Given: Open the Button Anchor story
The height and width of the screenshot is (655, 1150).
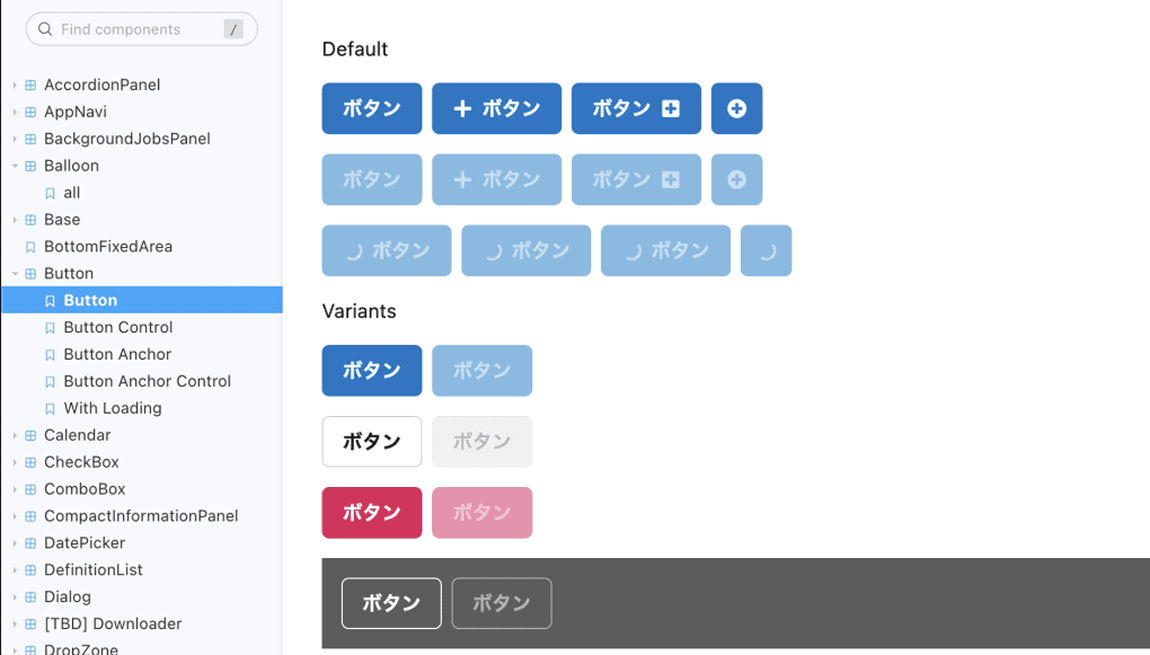Looking at the screenshot, I should pyautogui.click(x=117, y=354).
